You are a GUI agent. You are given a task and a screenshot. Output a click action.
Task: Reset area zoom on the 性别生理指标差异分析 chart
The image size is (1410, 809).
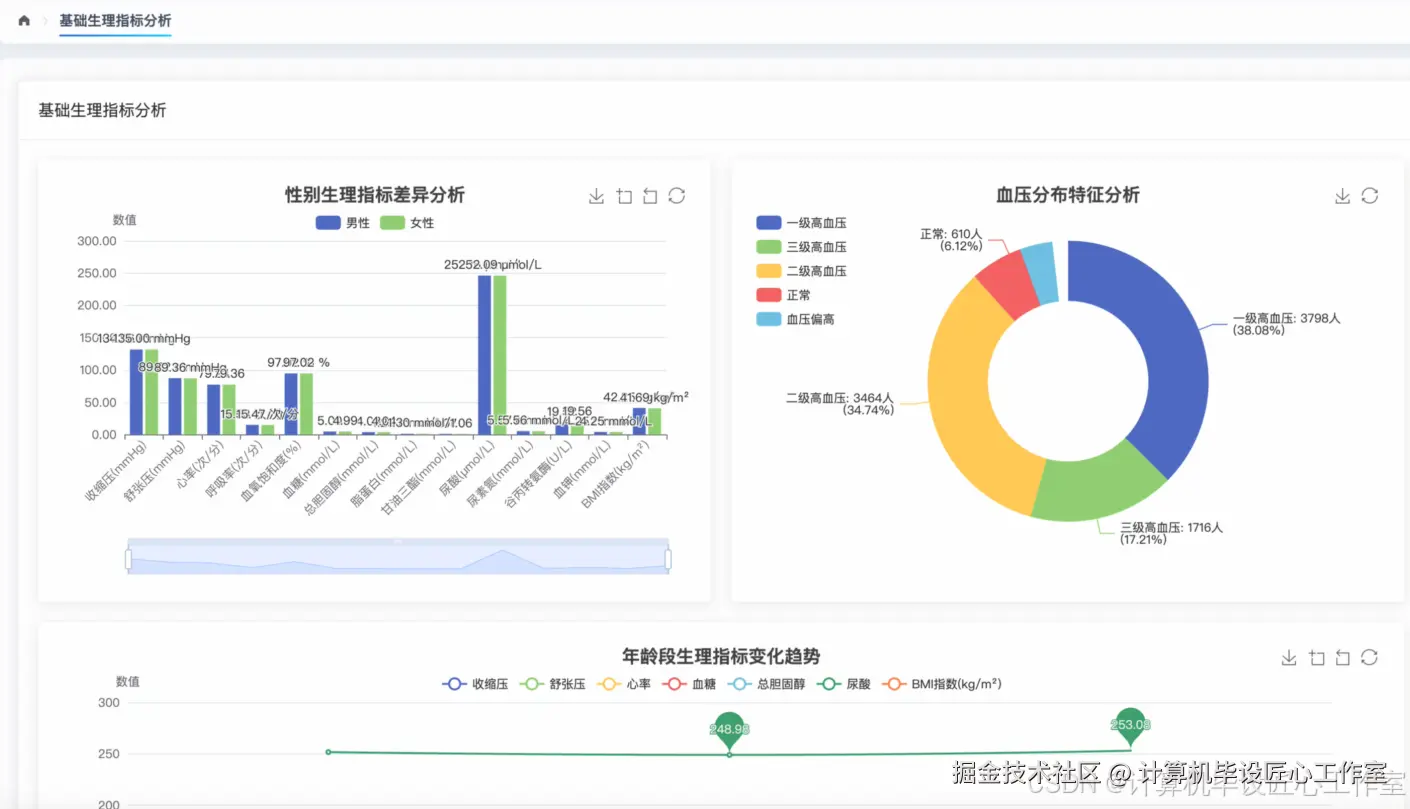point(650,196)
